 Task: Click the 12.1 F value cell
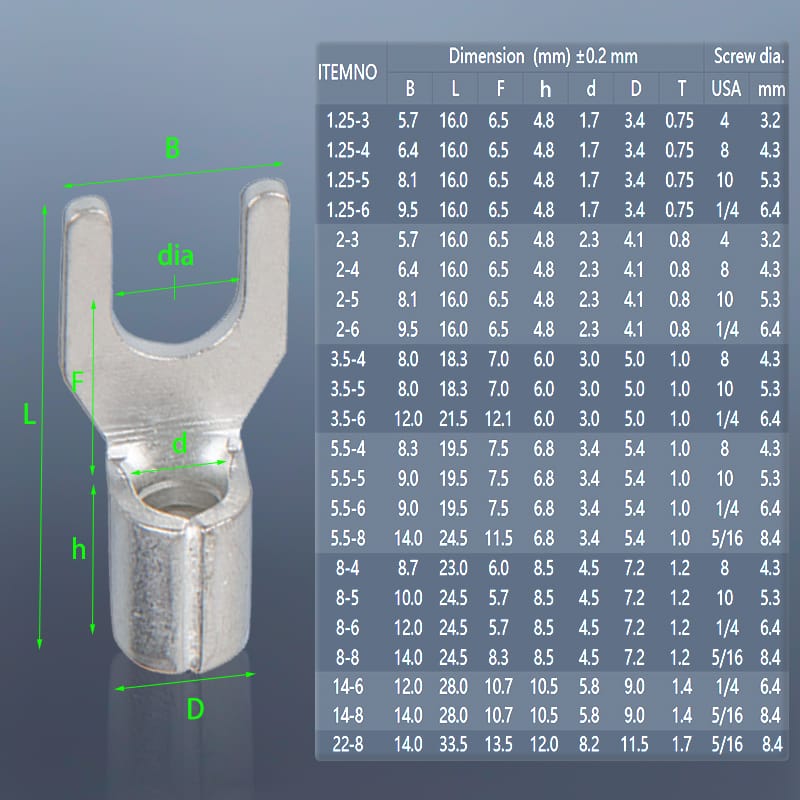point(500,418)
